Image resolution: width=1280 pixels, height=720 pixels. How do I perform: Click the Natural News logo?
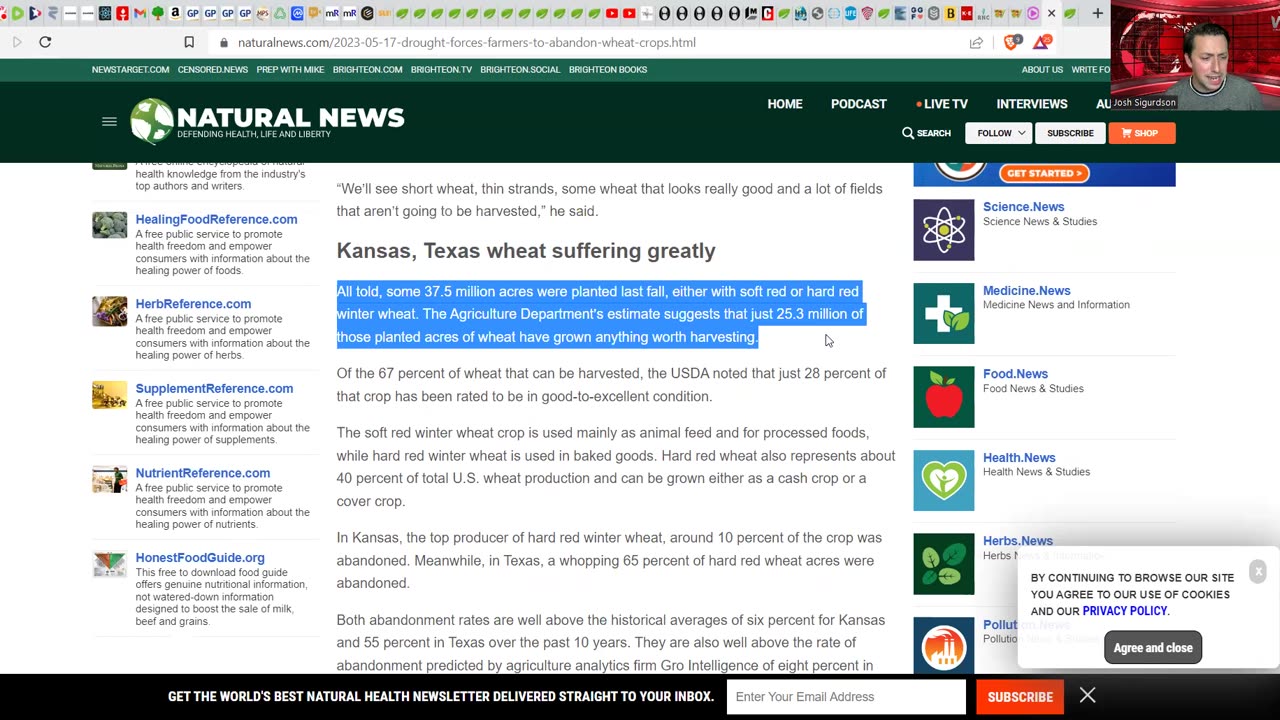tap(267, 121)
